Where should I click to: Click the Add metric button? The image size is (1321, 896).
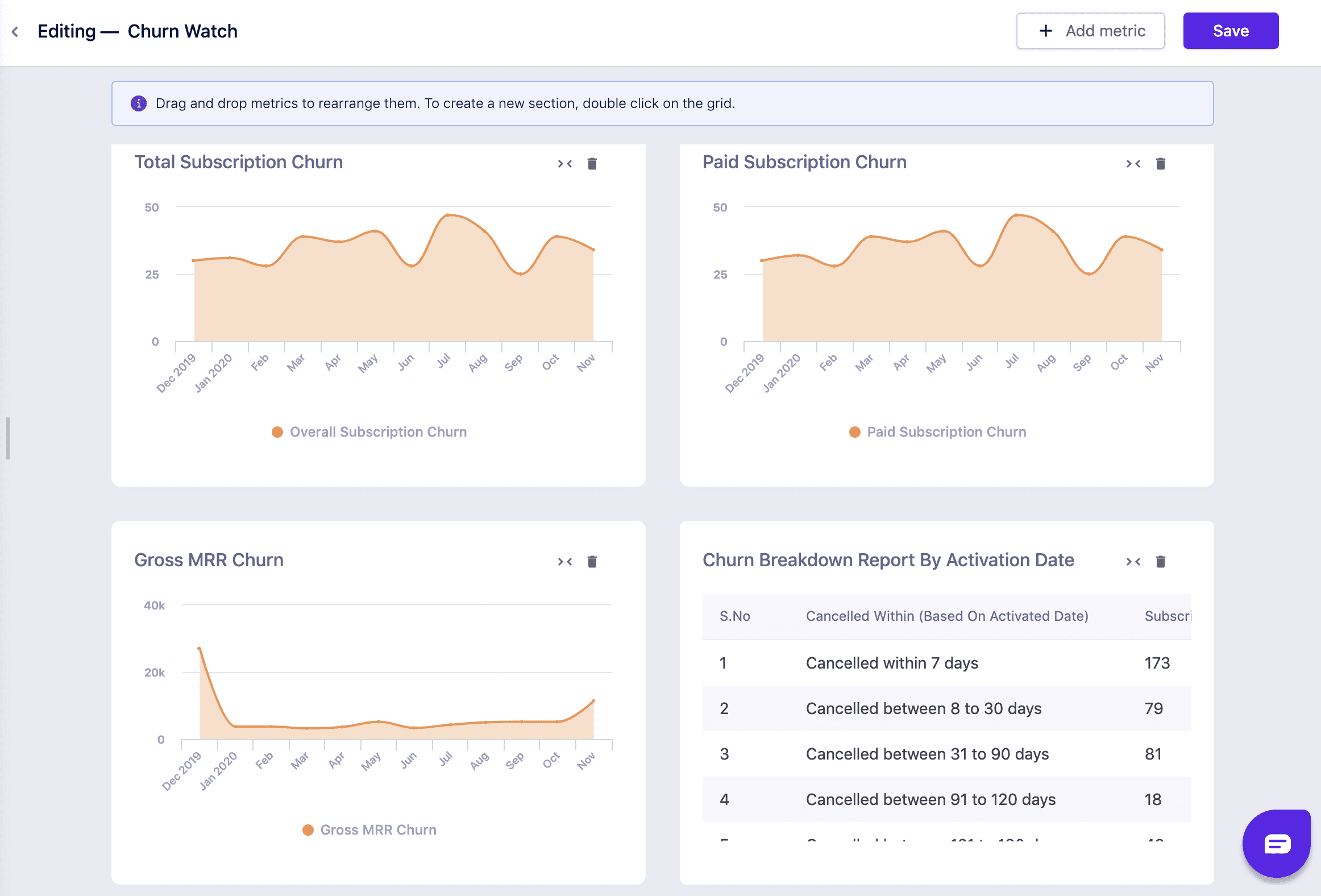(x=1090, y=30)
